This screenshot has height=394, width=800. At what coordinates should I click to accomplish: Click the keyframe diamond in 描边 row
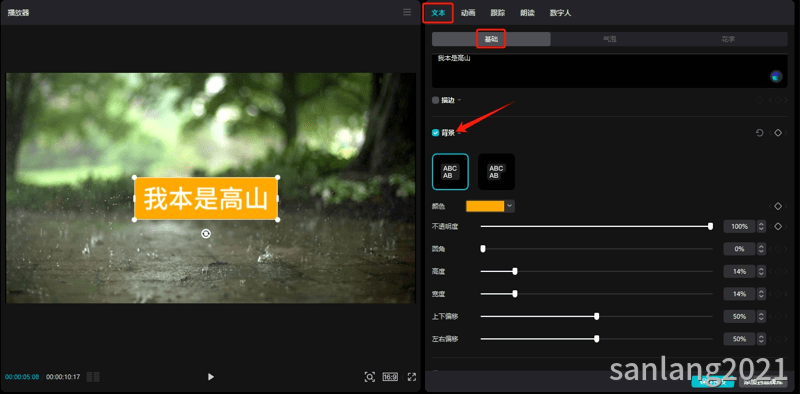tap(778, 100)
